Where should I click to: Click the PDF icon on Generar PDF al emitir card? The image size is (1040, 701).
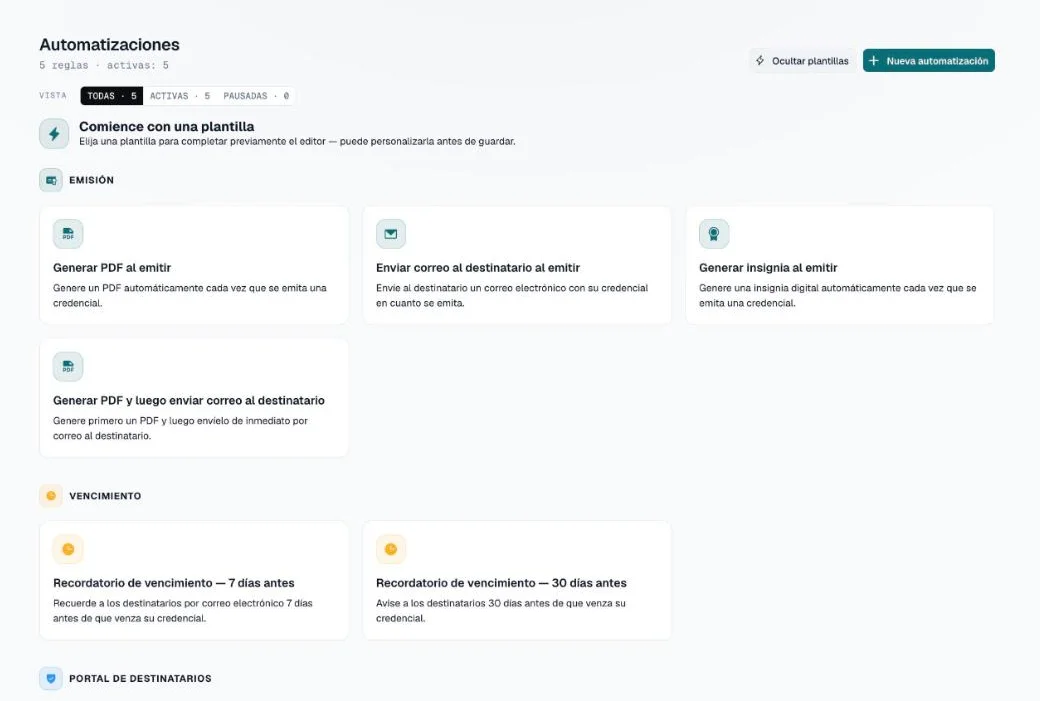pos(68,234)
